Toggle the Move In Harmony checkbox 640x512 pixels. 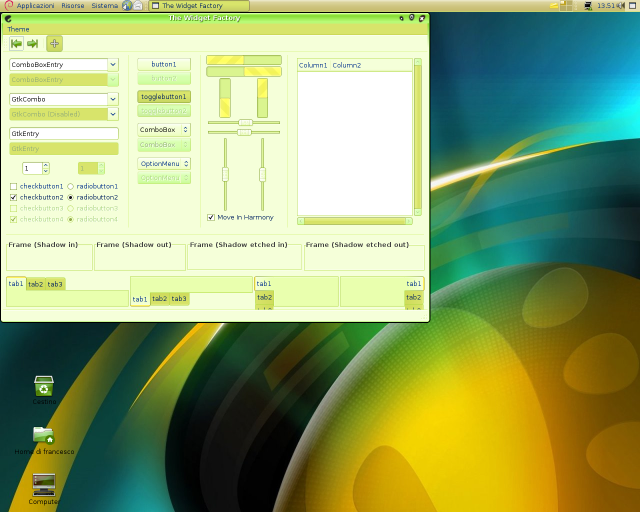coord(211,217)
